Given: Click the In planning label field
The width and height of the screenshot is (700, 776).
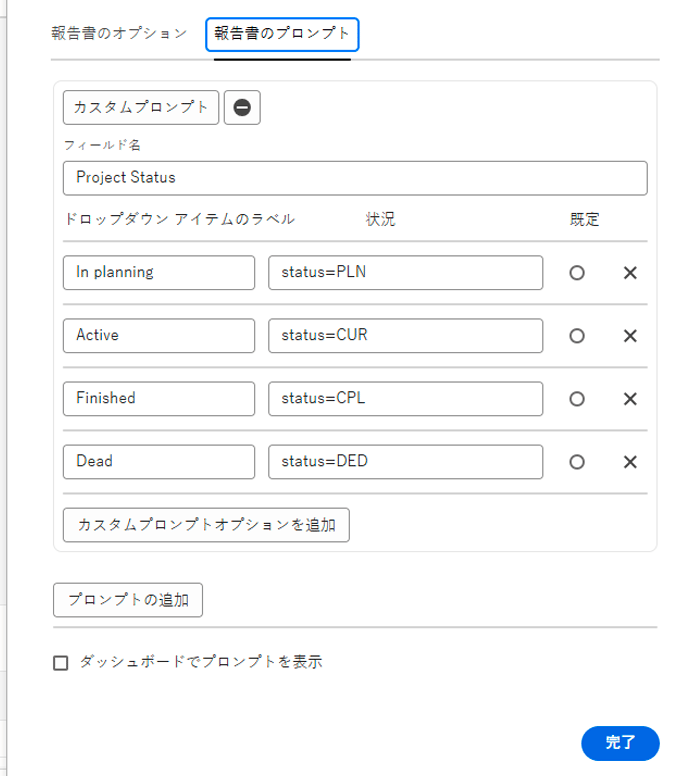Looking at the screenshot, I should (x=158, y=272).
